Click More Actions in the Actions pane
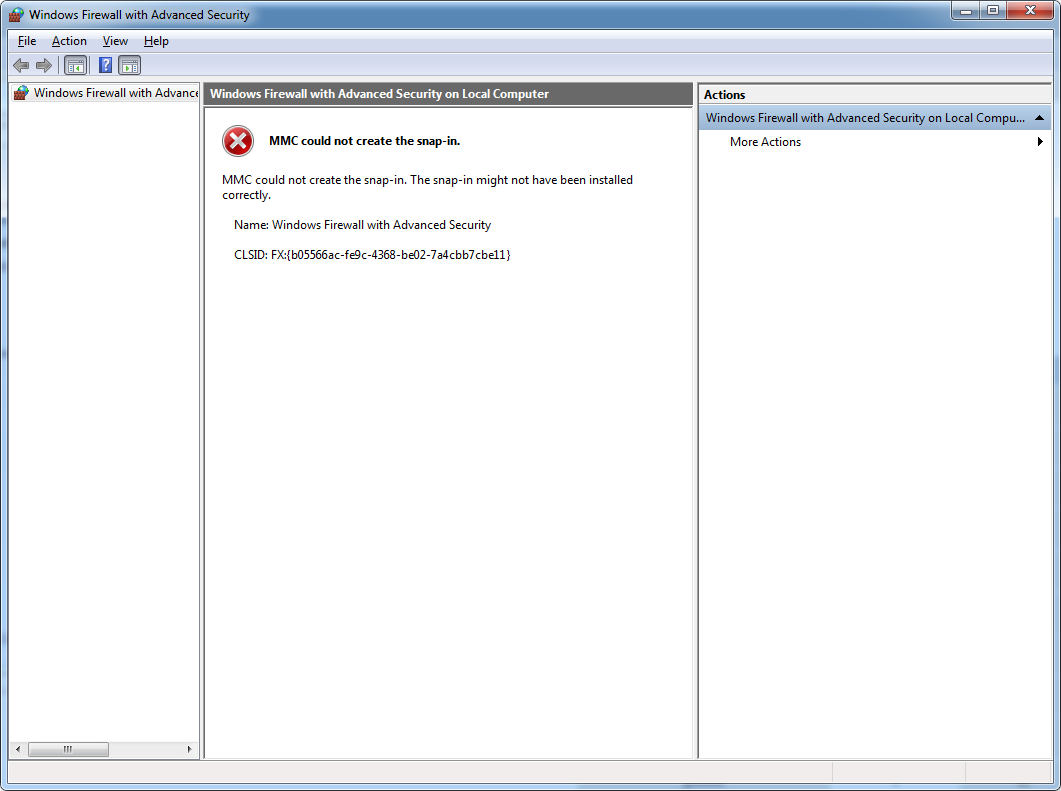This screenshot has width=1061, height=791. [765, 142]
